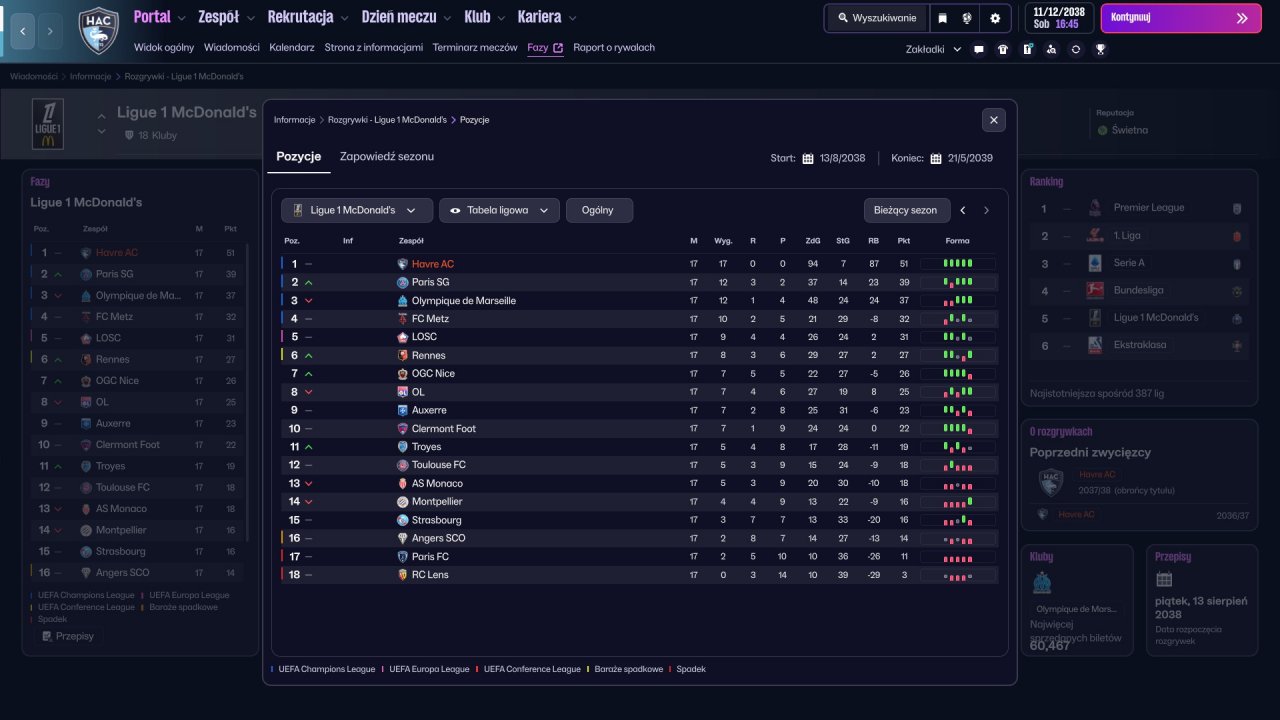Viewport: 1280px width, 720px height.
Task: Click the circular arrows icon in the bookmarks row
Action: point(1076,49)
